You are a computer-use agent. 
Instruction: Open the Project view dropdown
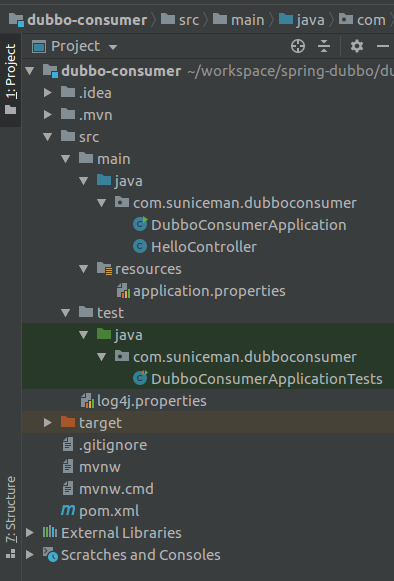pos(113,47)
